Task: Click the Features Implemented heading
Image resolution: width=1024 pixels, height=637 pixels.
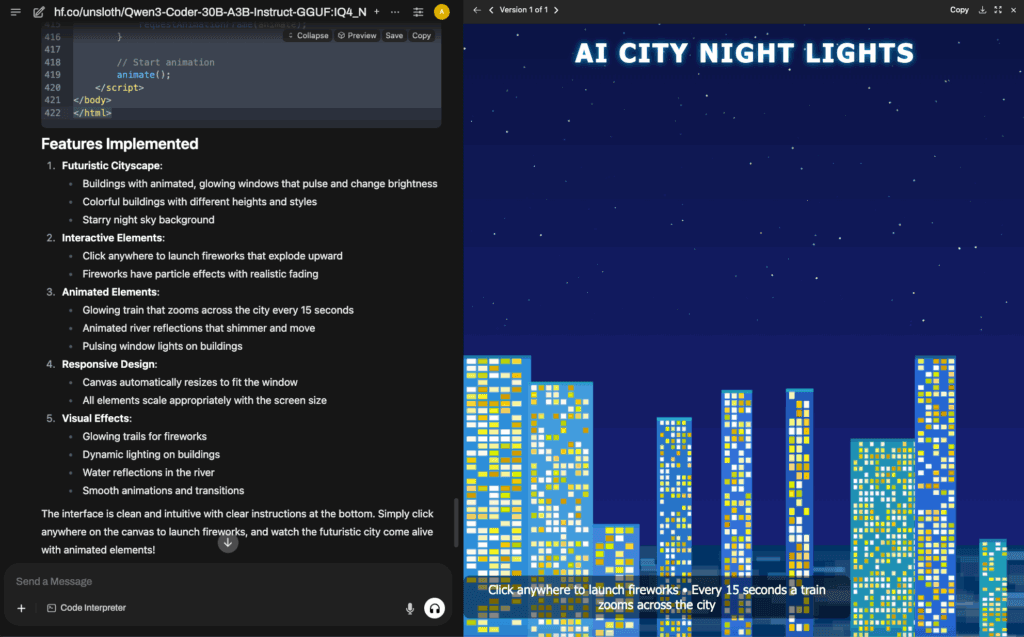Action: click(x=120, y=144)
